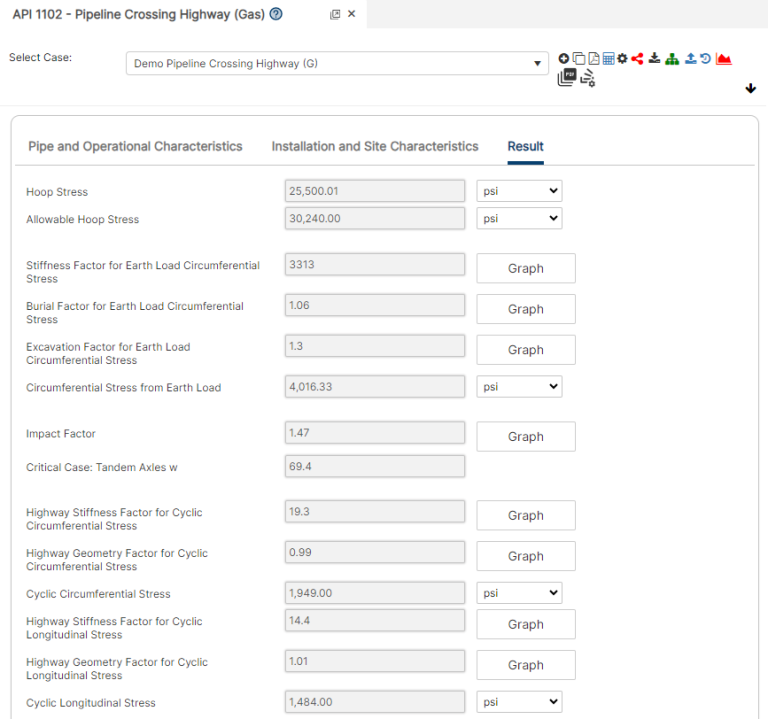Expand the Select Case dropdown
768x719 pixels.
337,64
